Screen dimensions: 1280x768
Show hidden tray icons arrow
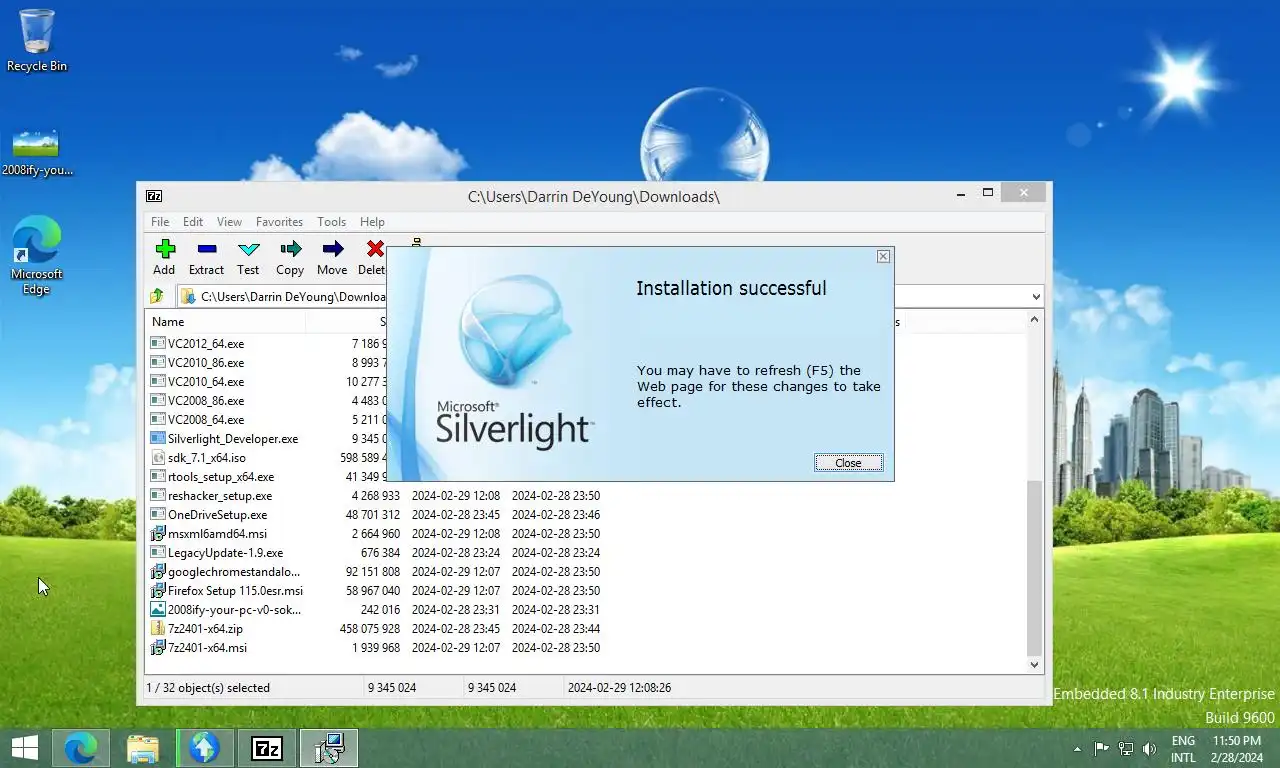pyautogui.click(x=1077, y=749)
